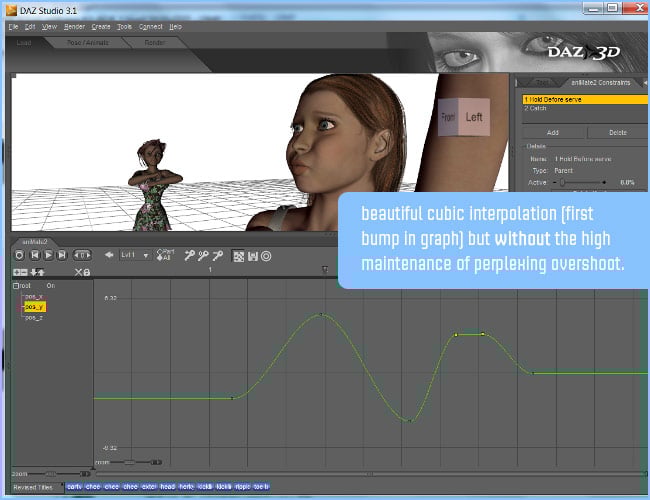Select the aniMate2 timeline tab

[34, 242]
